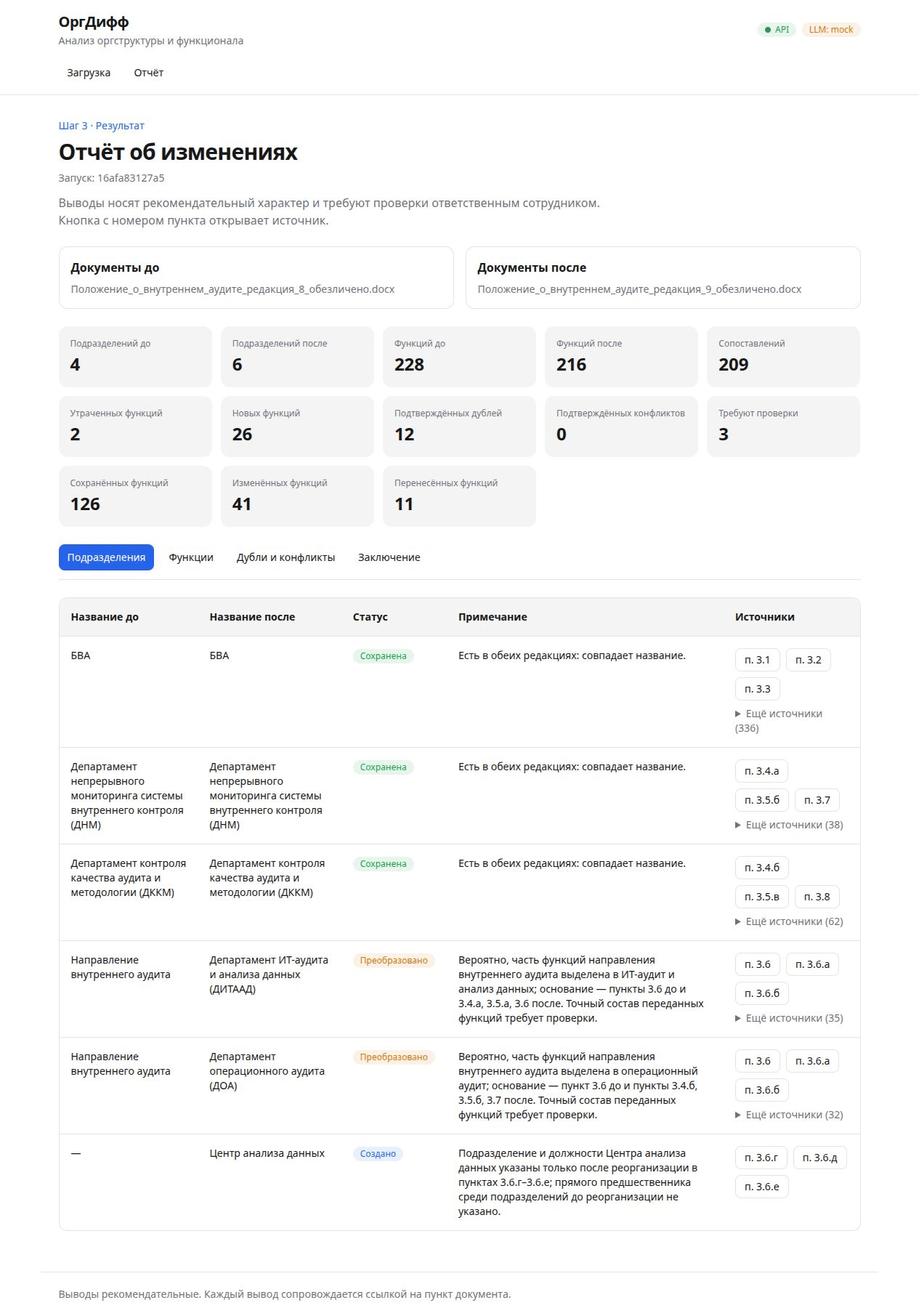919x1316 pixels.
Task: Click the Требуют проверки card
Action: click(783, 427)
